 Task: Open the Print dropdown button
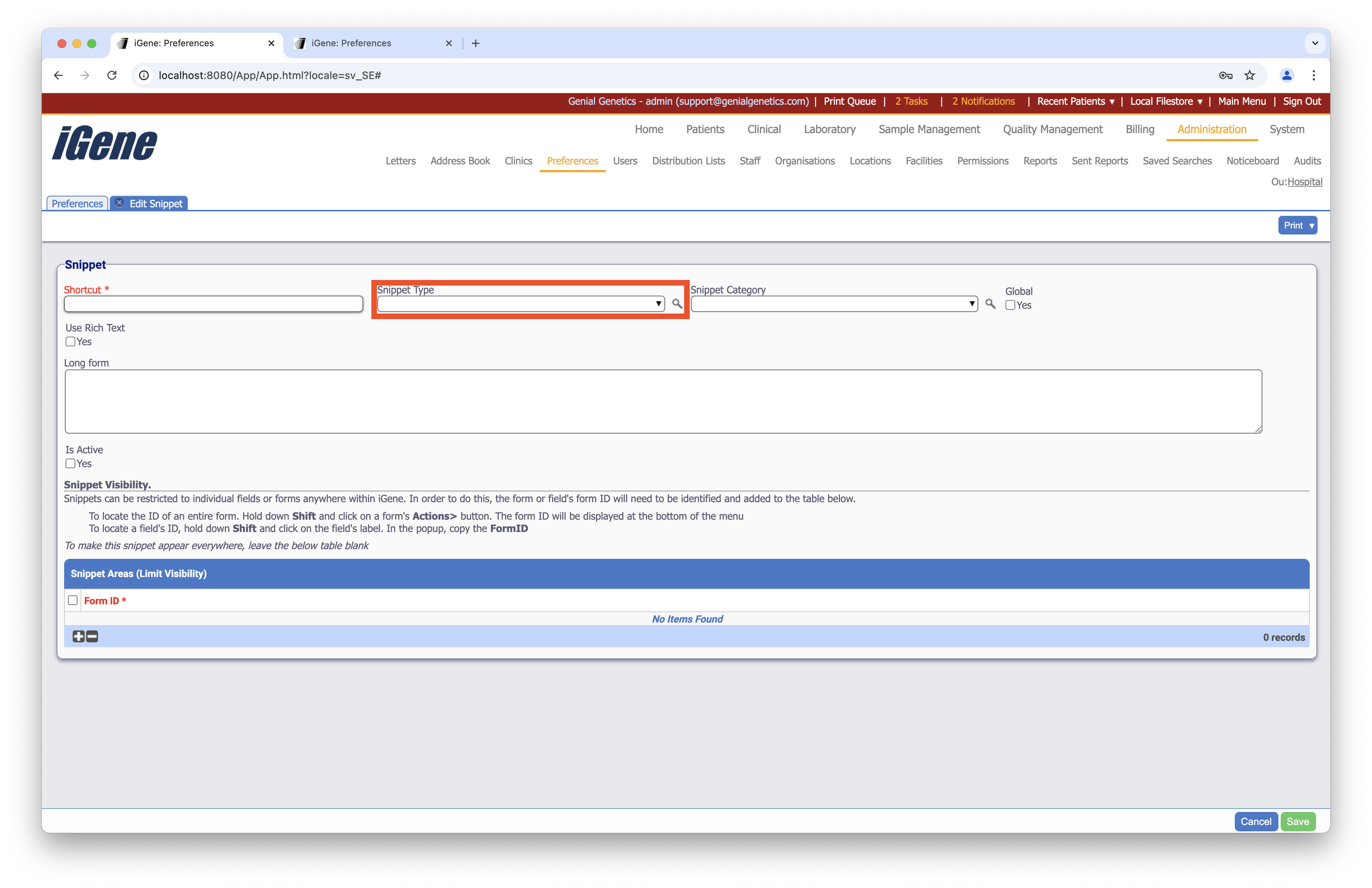pyautogui.click(x=1297, y=225)
